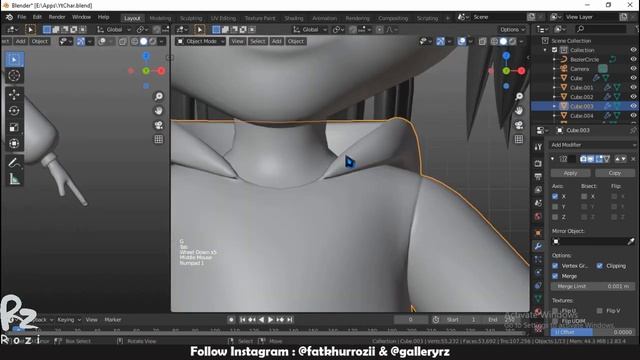Play animation in timeline
Screen dimensions: 640x360
(x=270, y=320)
